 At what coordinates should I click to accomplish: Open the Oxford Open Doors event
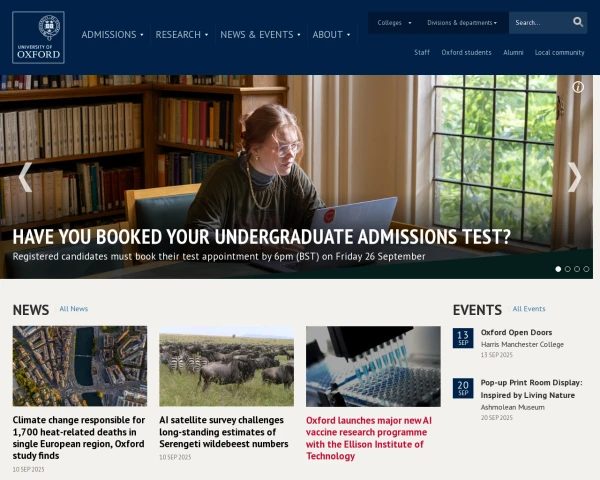(516, 332)
